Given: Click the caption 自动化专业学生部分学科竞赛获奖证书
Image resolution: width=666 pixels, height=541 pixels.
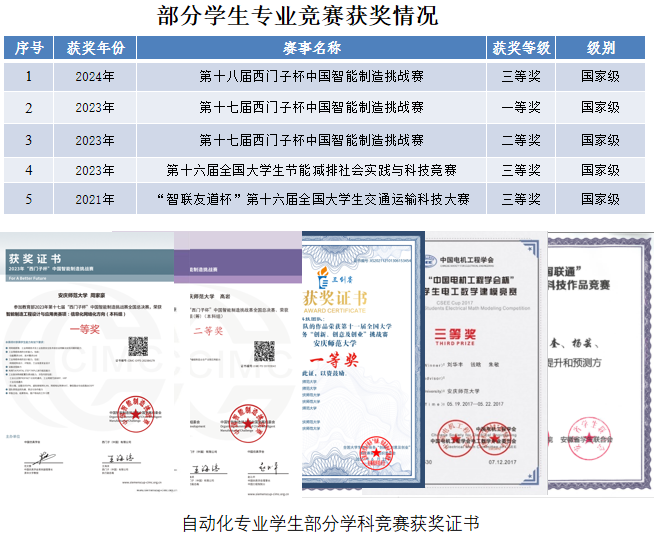Looking at the screenshot, I should pyautogui.click(x=330, y=522).
